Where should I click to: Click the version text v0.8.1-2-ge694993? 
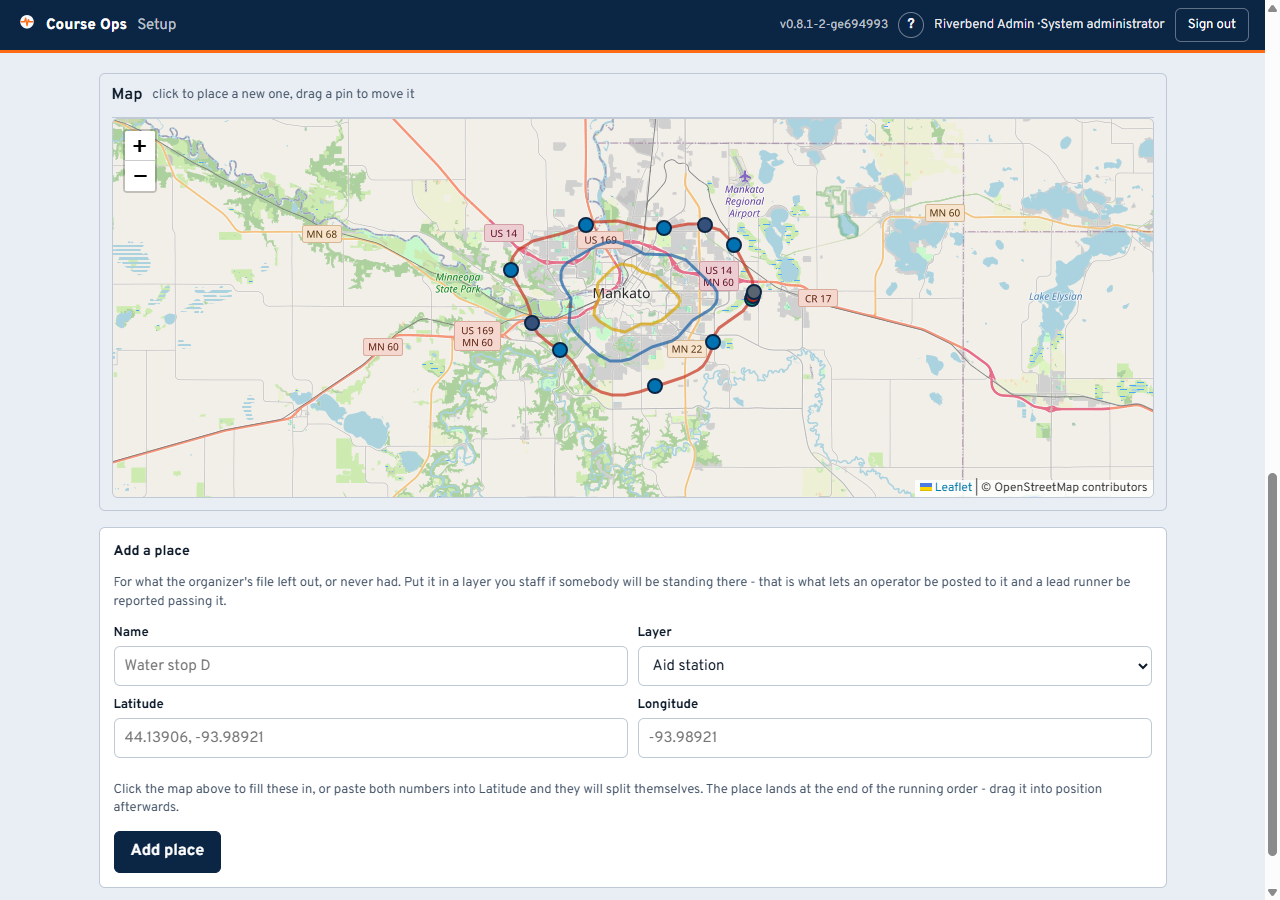[834, 24]
